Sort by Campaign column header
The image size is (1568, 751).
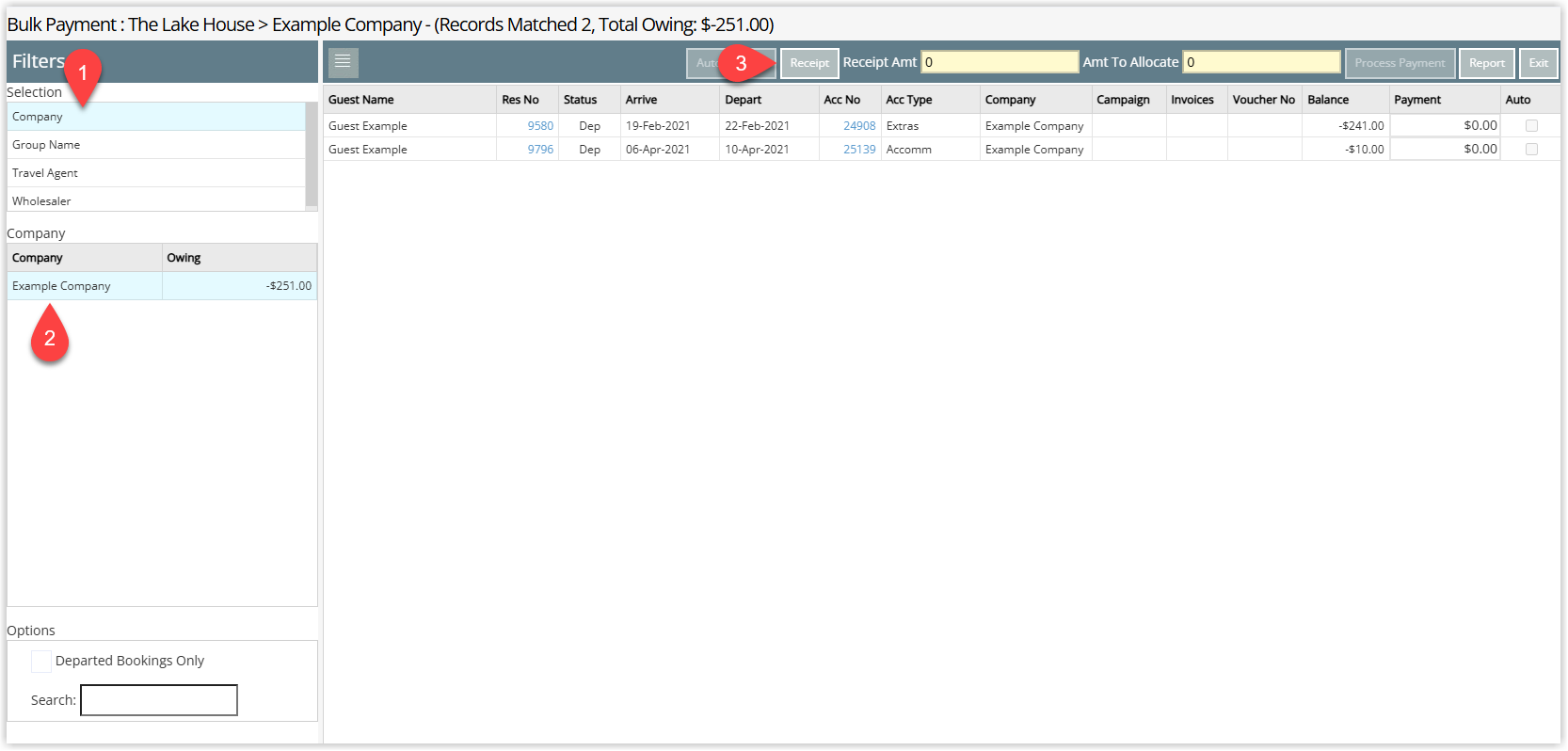point(1128,100)
